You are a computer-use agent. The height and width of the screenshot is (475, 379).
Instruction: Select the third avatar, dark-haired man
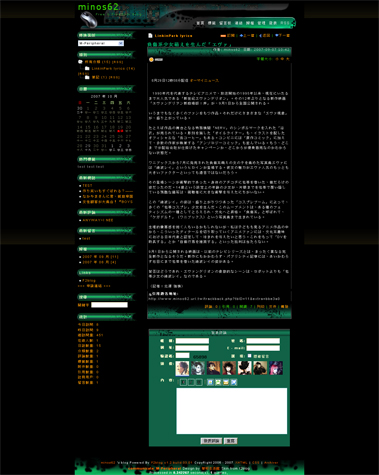214,368
